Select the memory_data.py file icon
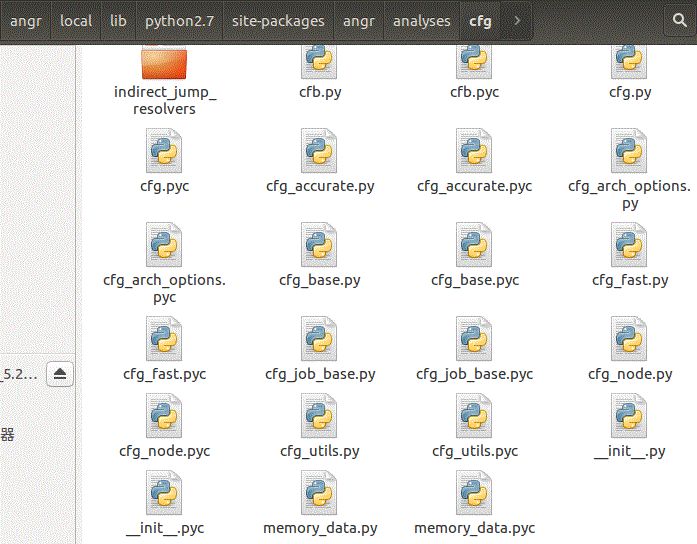This screenshot has width=697, height=544. [319, 493]
